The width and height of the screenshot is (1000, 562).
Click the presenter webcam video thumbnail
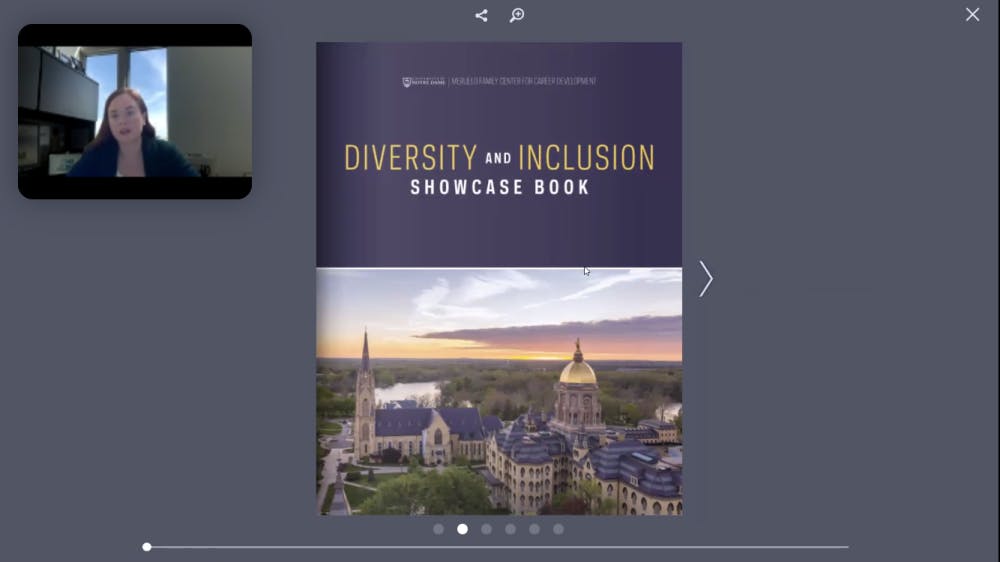click(135, 112)
